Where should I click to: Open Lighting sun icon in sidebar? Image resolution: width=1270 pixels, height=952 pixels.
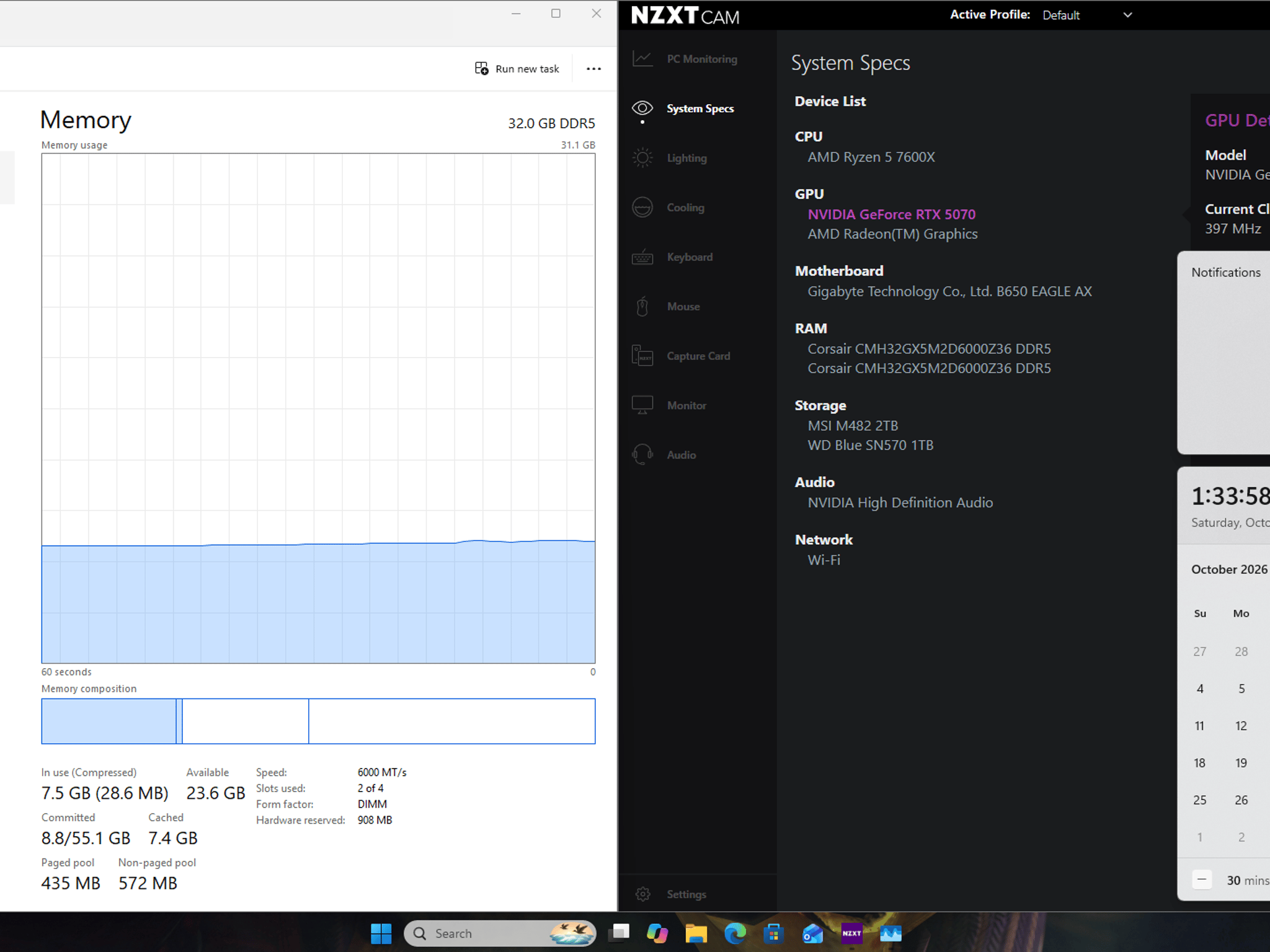pyautogui.click(x=642, y=158)
